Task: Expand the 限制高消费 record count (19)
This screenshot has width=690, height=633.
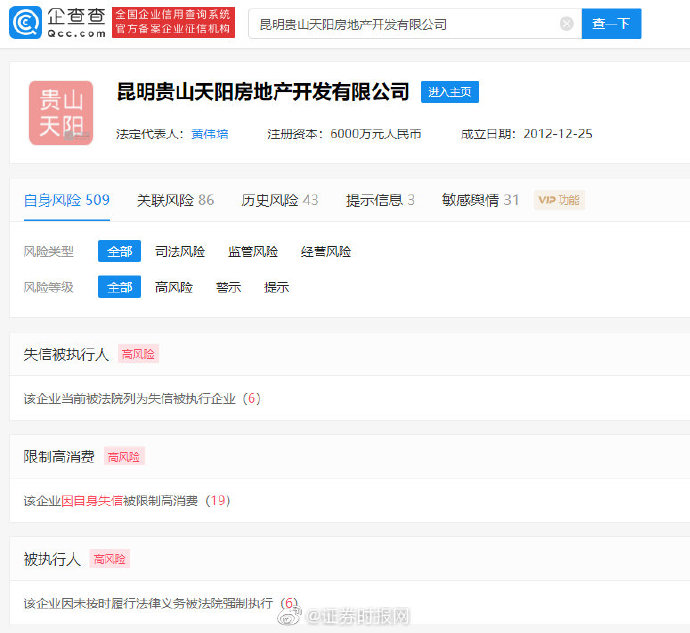Action: (218, 501)
